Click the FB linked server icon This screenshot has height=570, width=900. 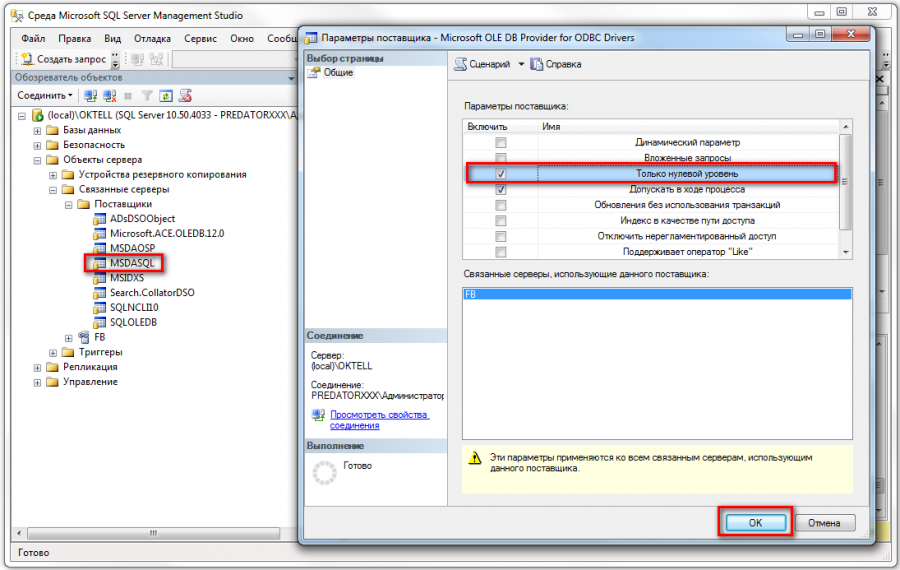click(84, 337)
